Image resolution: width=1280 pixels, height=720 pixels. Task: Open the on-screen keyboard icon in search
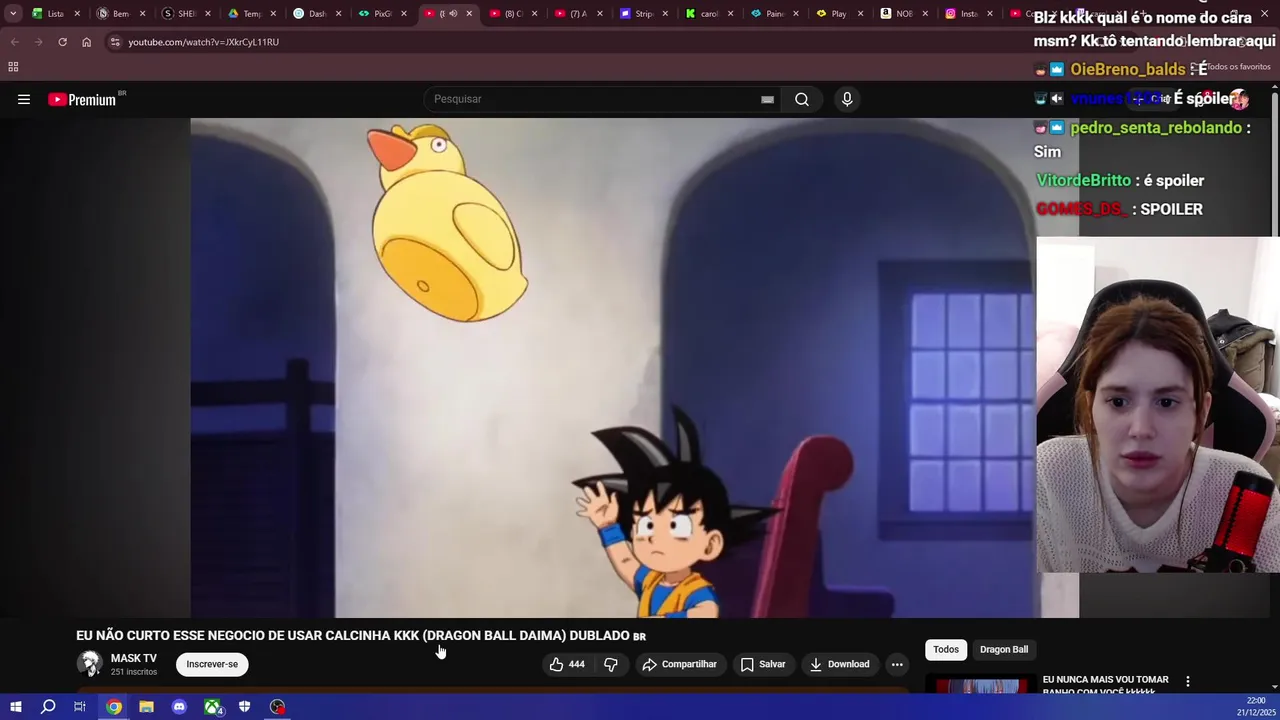[767, 99]
